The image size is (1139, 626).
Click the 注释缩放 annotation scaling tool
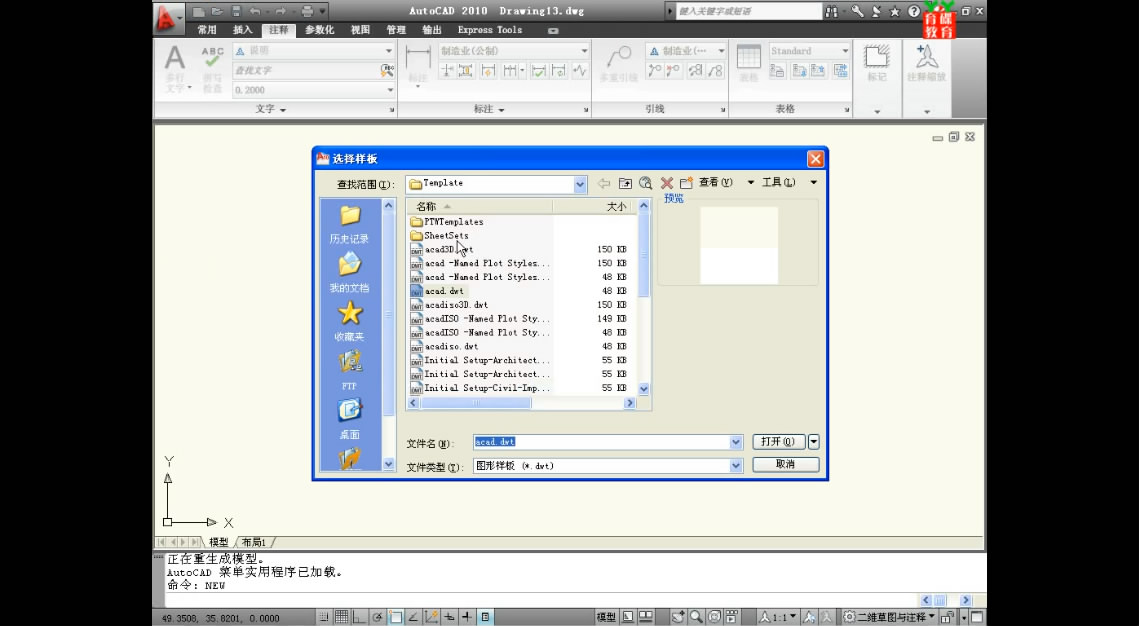[x=926, y=63]
